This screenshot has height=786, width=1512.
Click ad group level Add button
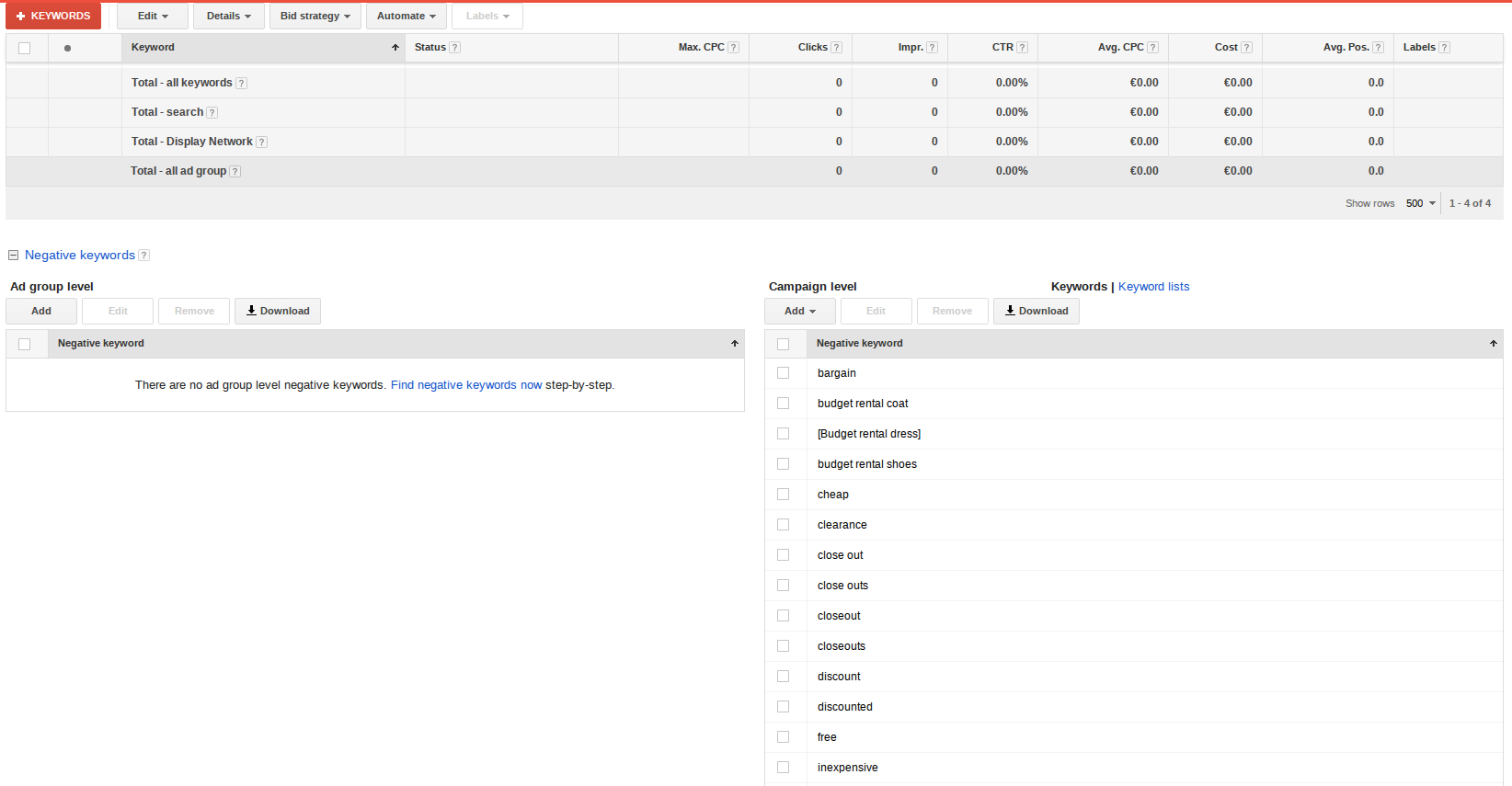pyautogui.click(x=41, y=312)
